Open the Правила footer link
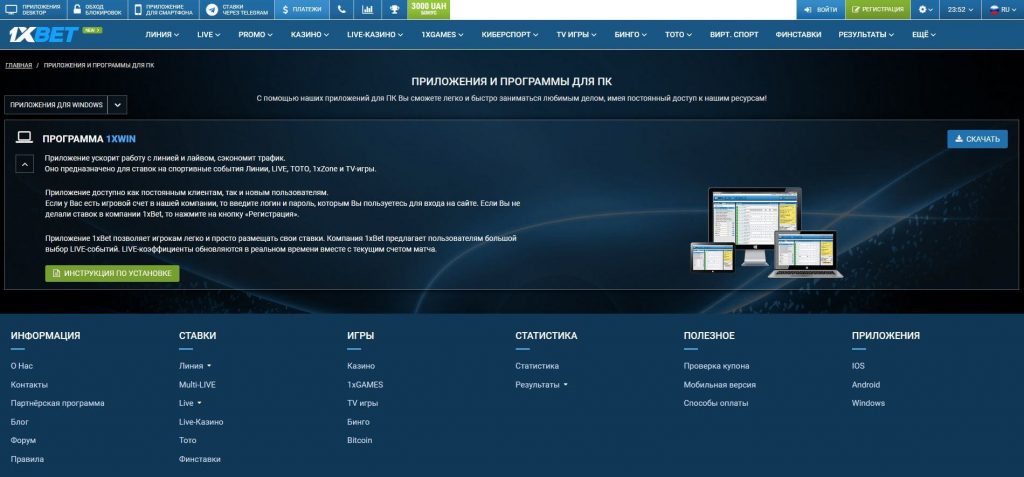This screenshot has height=477, width=1024. coord(27,459)
